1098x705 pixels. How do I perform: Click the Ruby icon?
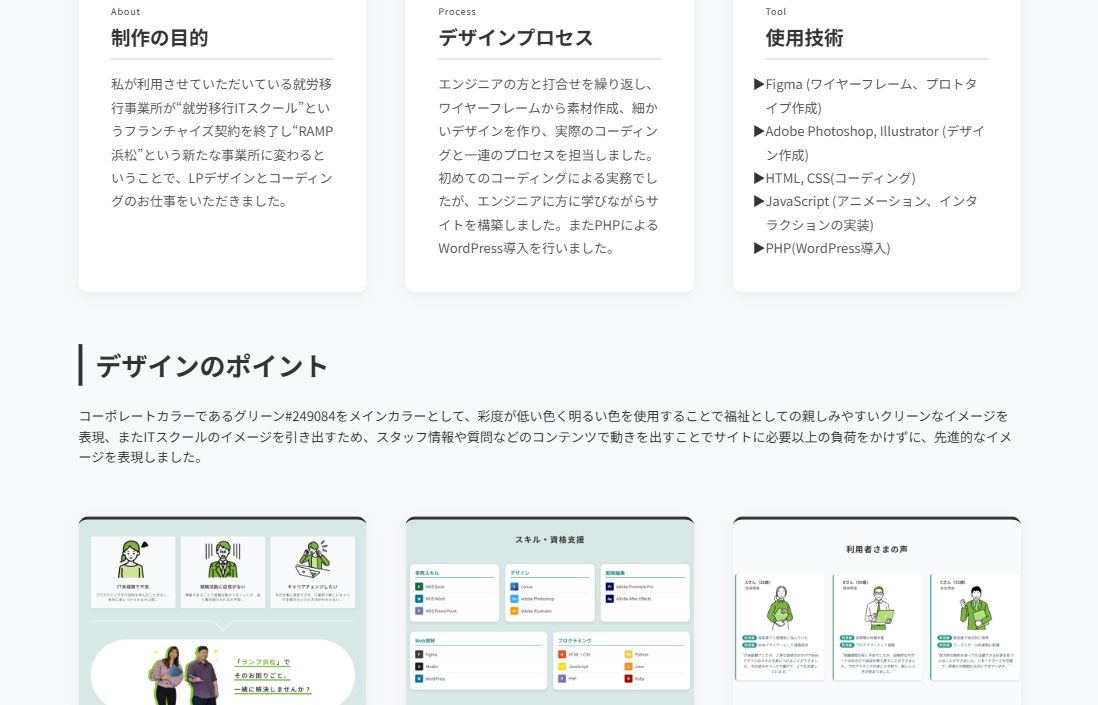(x=628, y=679)
